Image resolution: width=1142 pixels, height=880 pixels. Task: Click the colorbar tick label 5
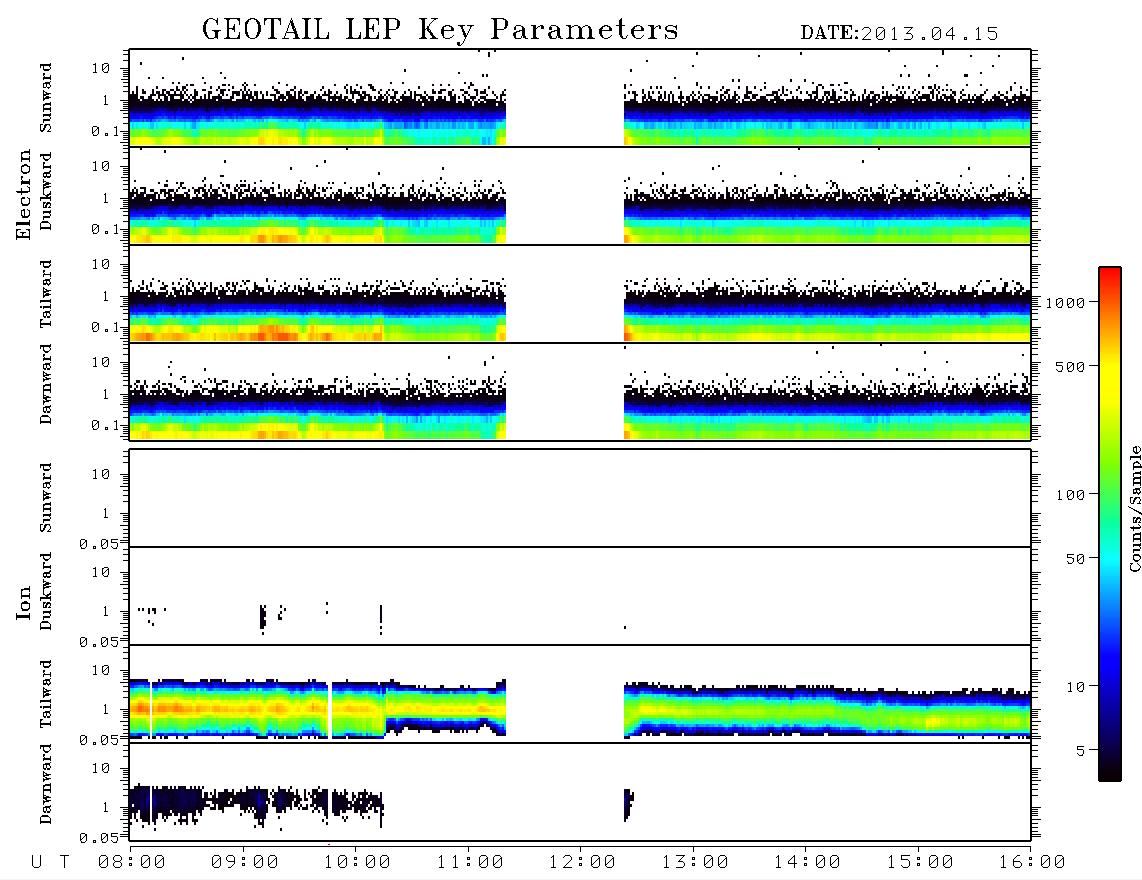tap(1080, 750)
